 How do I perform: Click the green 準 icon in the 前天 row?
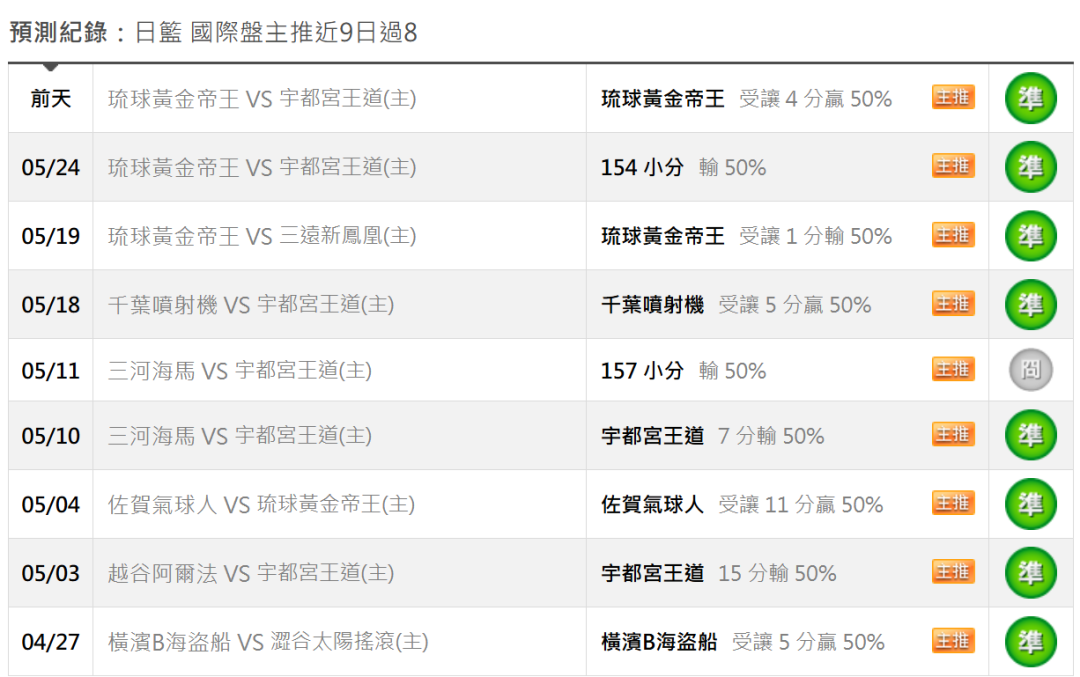[x=1030, y=98]
